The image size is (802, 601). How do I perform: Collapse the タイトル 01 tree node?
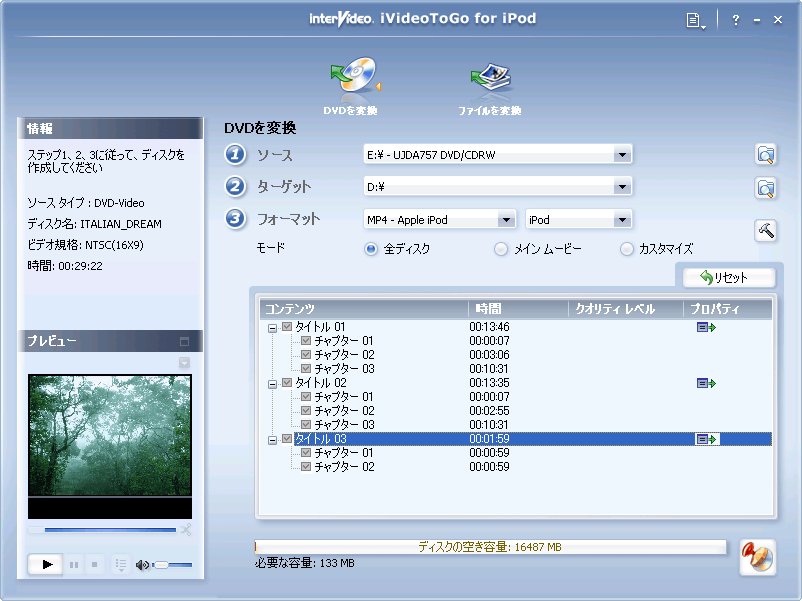[x=273, y=328]
